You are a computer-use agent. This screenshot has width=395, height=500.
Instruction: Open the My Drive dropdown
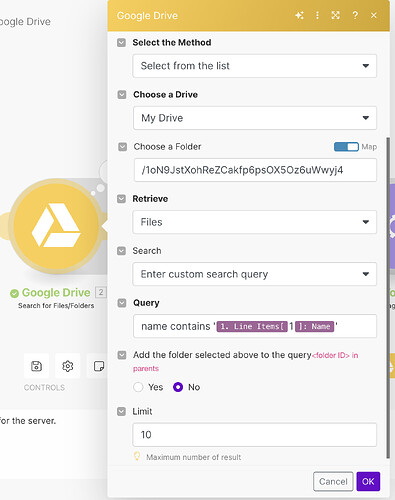pos(255,118)
